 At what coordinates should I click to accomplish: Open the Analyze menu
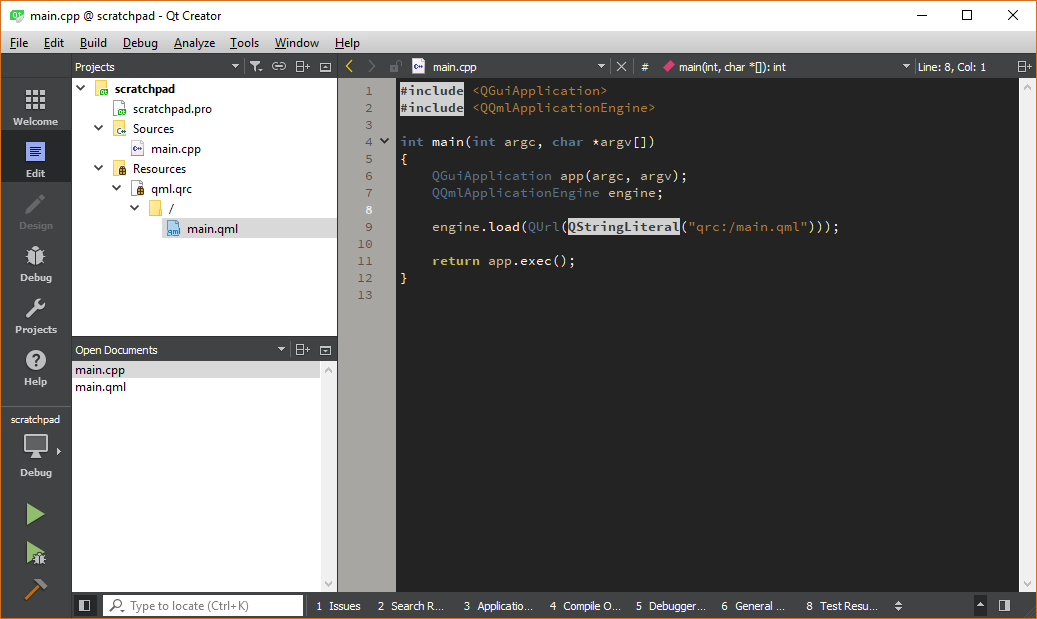(194, 43)
